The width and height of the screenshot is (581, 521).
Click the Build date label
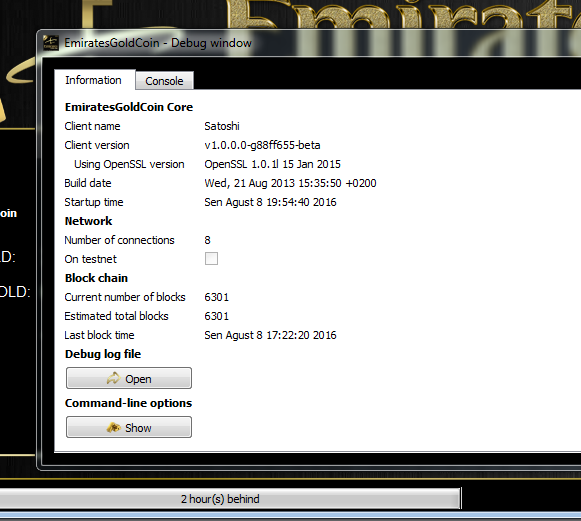point(88,183)
